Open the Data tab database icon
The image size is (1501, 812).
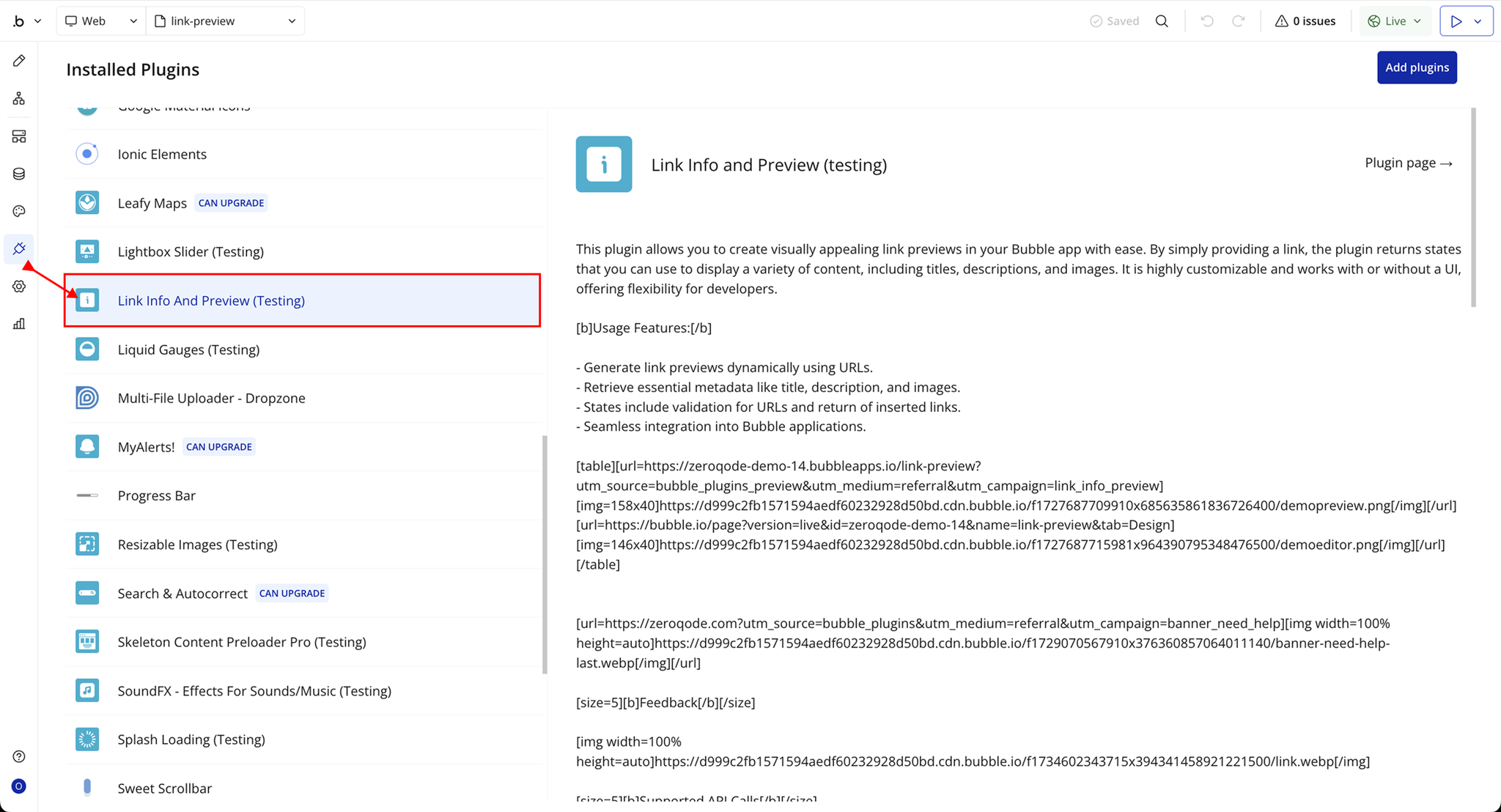pos(19,174)
